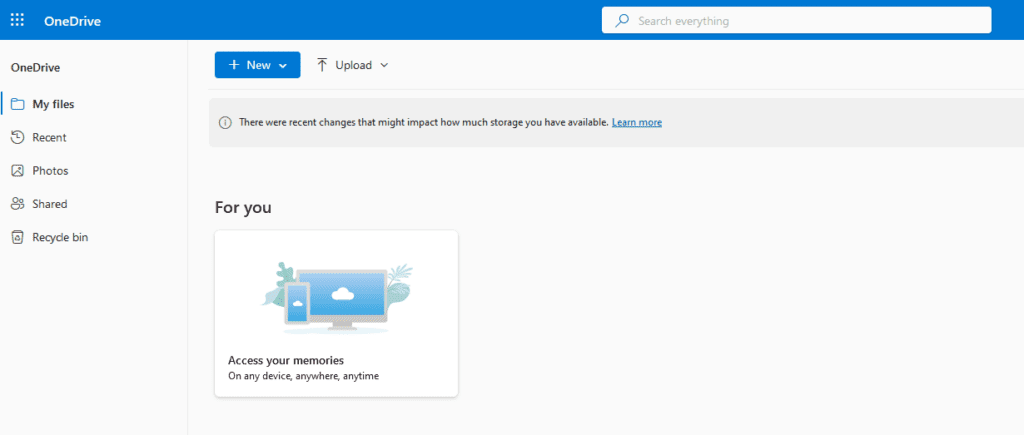Click the info icon in storage notice
Screen dimensions: 1024x435
225,123
